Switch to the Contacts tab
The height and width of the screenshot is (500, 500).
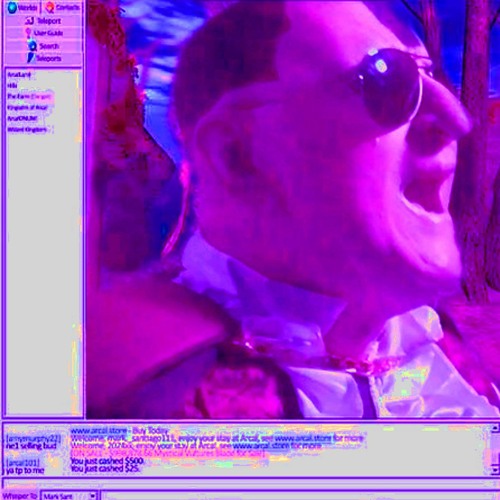(x=62, y=7)
